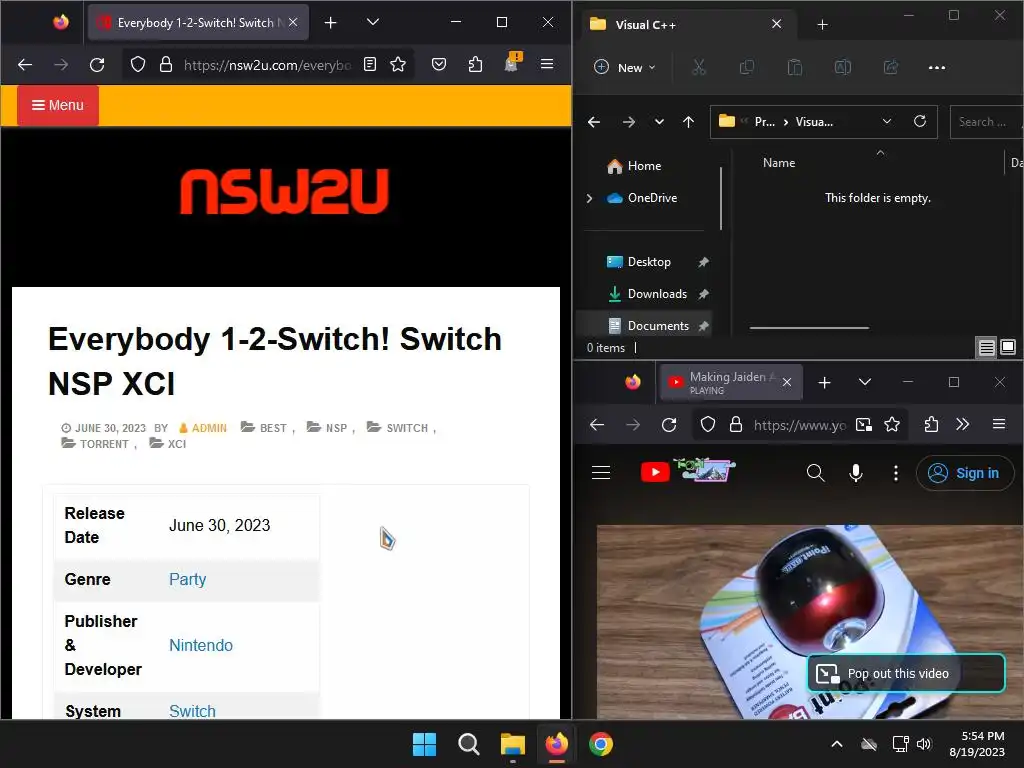
Task: Save nsw2u page to Pocket
Action: click(x=439, y=64)
